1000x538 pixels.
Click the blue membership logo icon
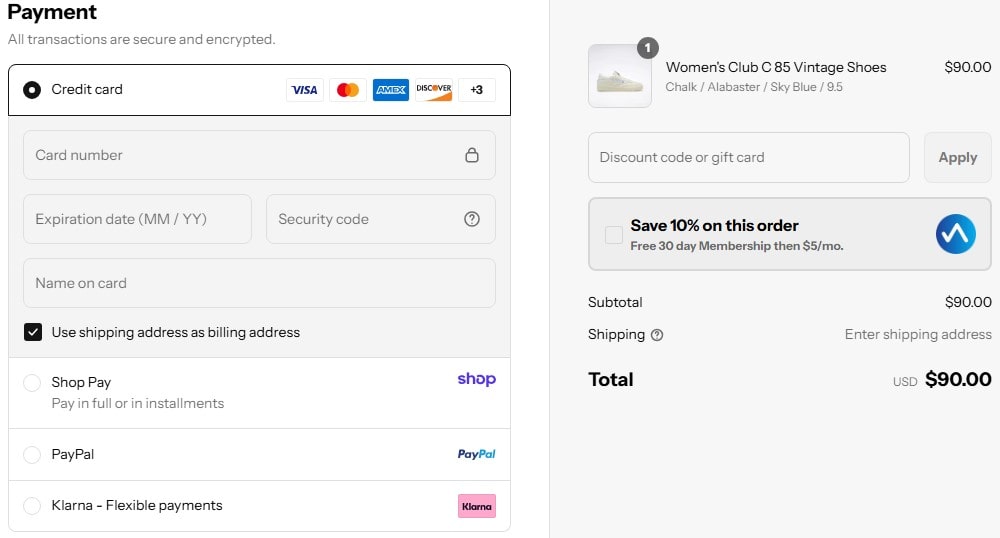click(x=955, y=234)
